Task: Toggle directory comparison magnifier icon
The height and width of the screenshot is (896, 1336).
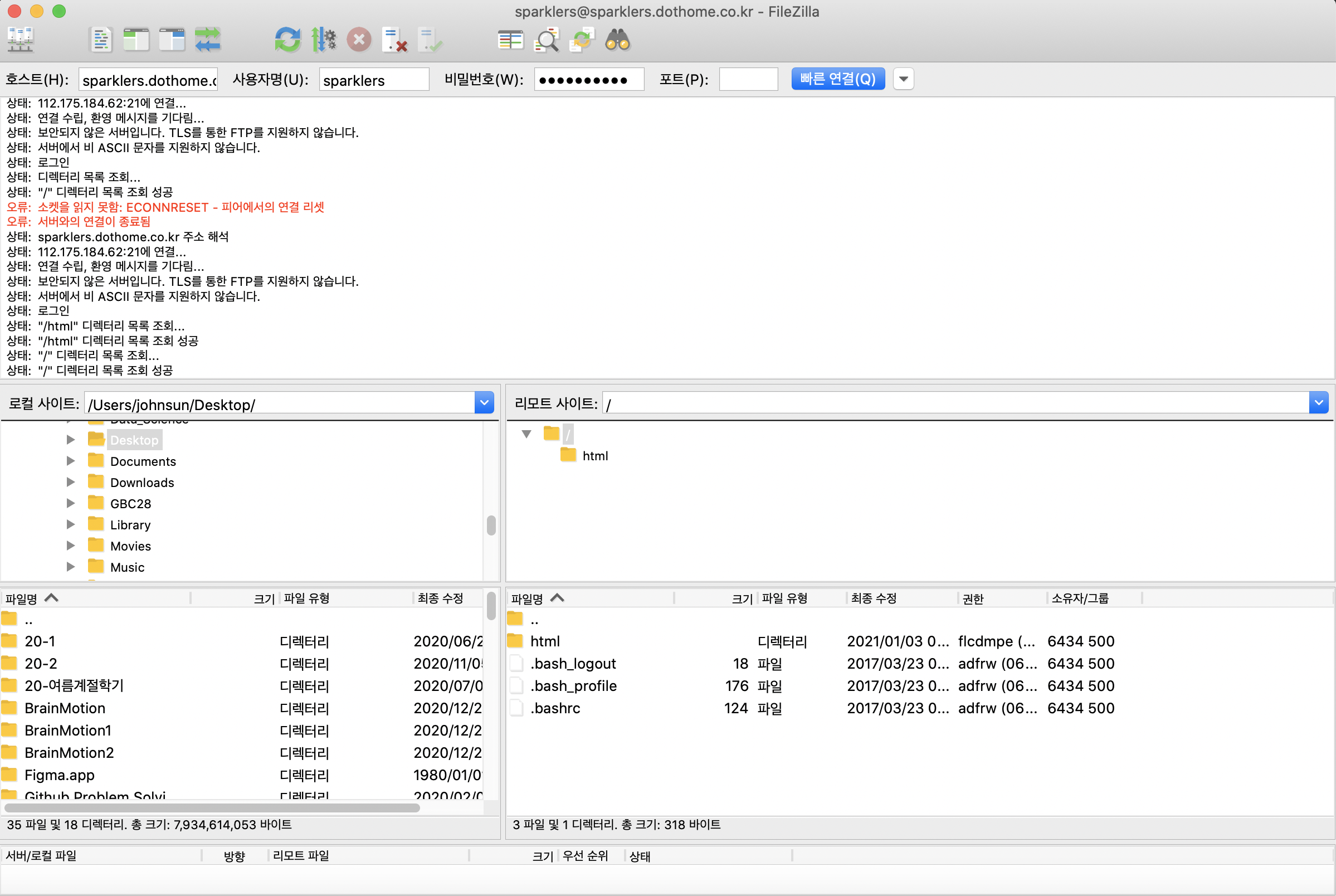Action: [546, 40]
